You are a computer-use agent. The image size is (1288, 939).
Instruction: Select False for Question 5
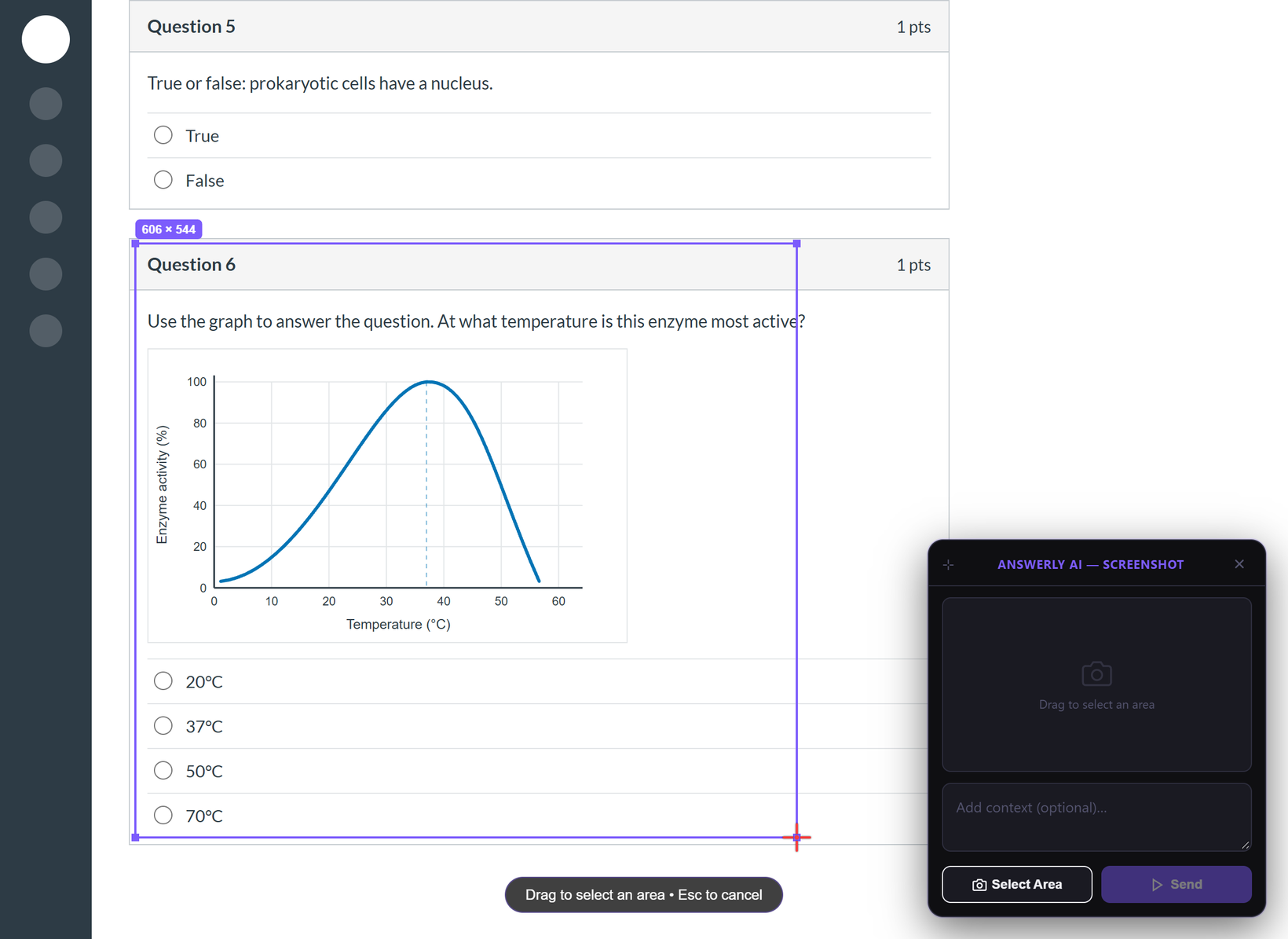point(163,180)
